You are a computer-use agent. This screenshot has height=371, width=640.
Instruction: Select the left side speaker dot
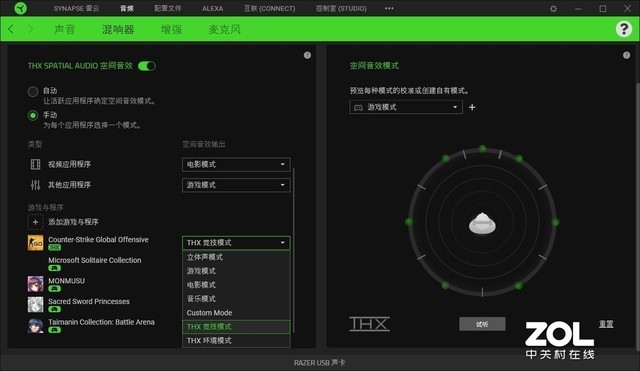(409, 222)
